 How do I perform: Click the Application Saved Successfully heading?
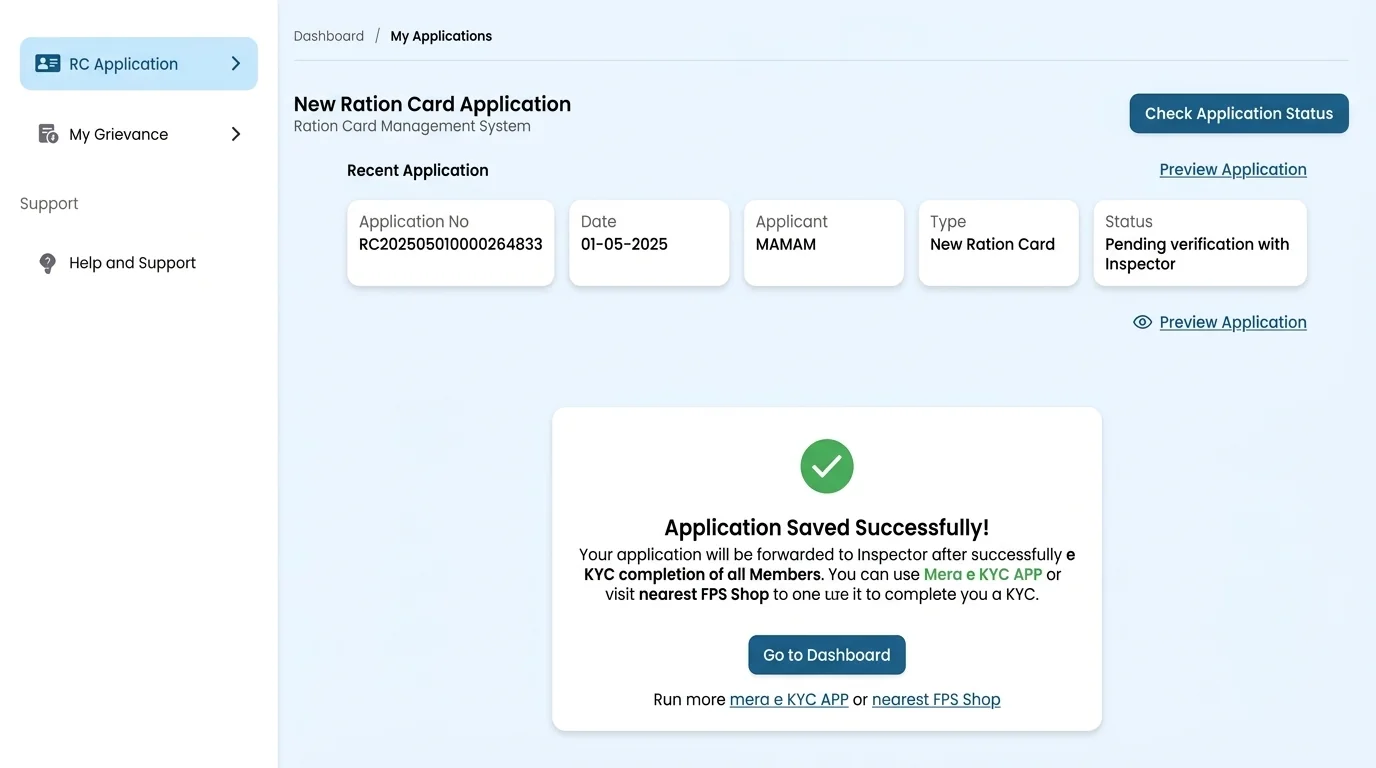pyautogui.click(x=827, y=528)
